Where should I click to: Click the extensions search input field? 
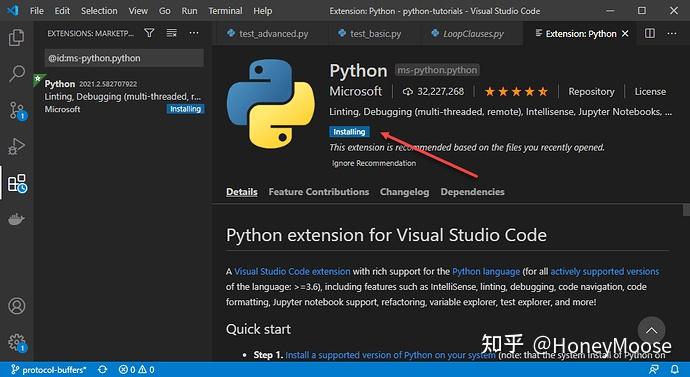pos(124,58)
